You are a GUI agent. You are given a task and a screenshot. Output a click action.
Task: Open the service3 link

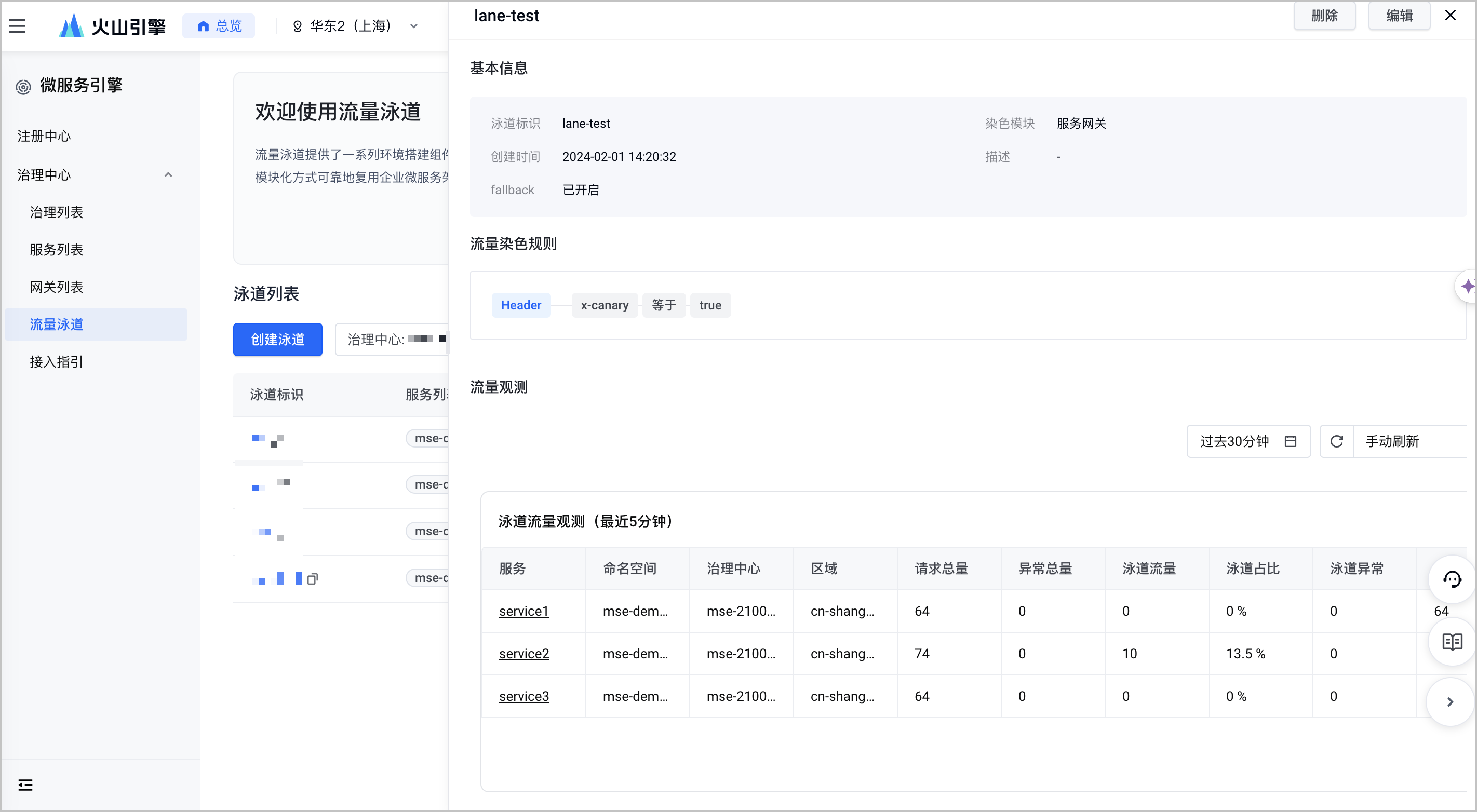click(523, 696)
